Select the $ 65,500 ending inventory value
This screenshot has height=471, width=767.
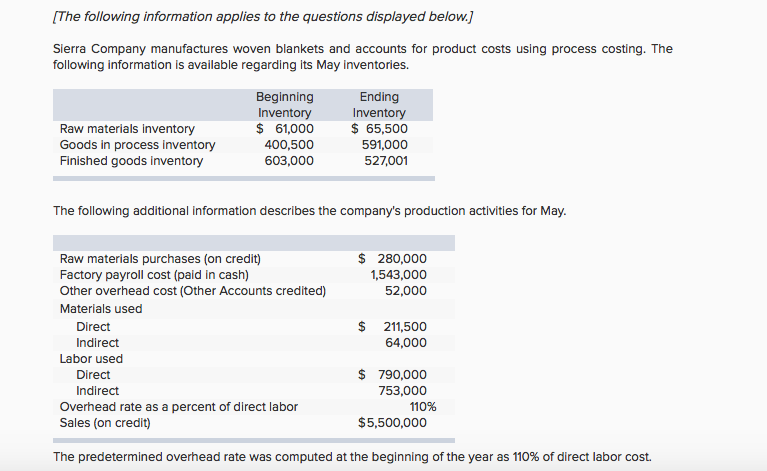[379, 129]
